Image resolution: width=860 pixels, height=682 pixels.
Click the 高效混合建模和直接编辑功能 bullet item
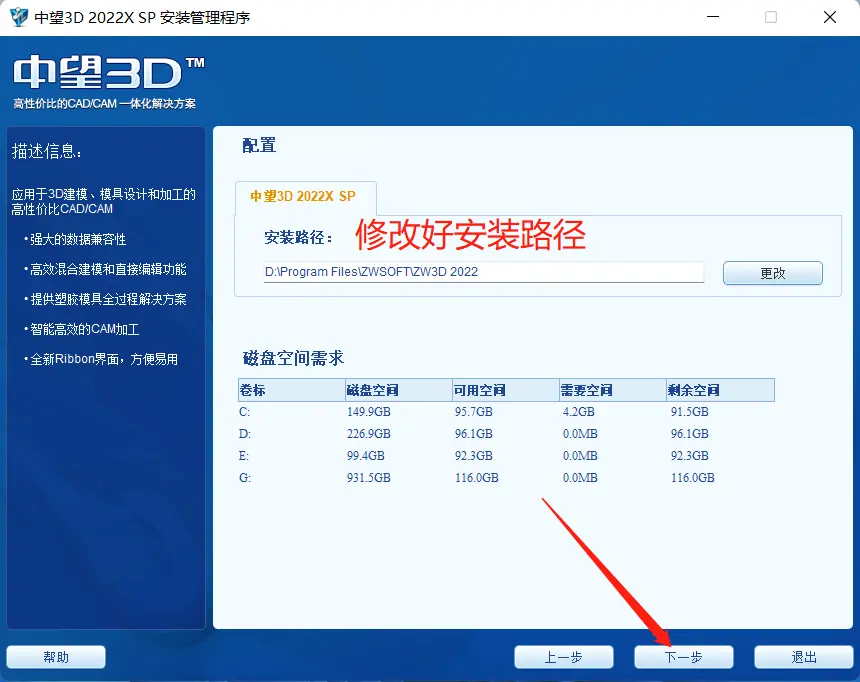[x=105, y=269]
